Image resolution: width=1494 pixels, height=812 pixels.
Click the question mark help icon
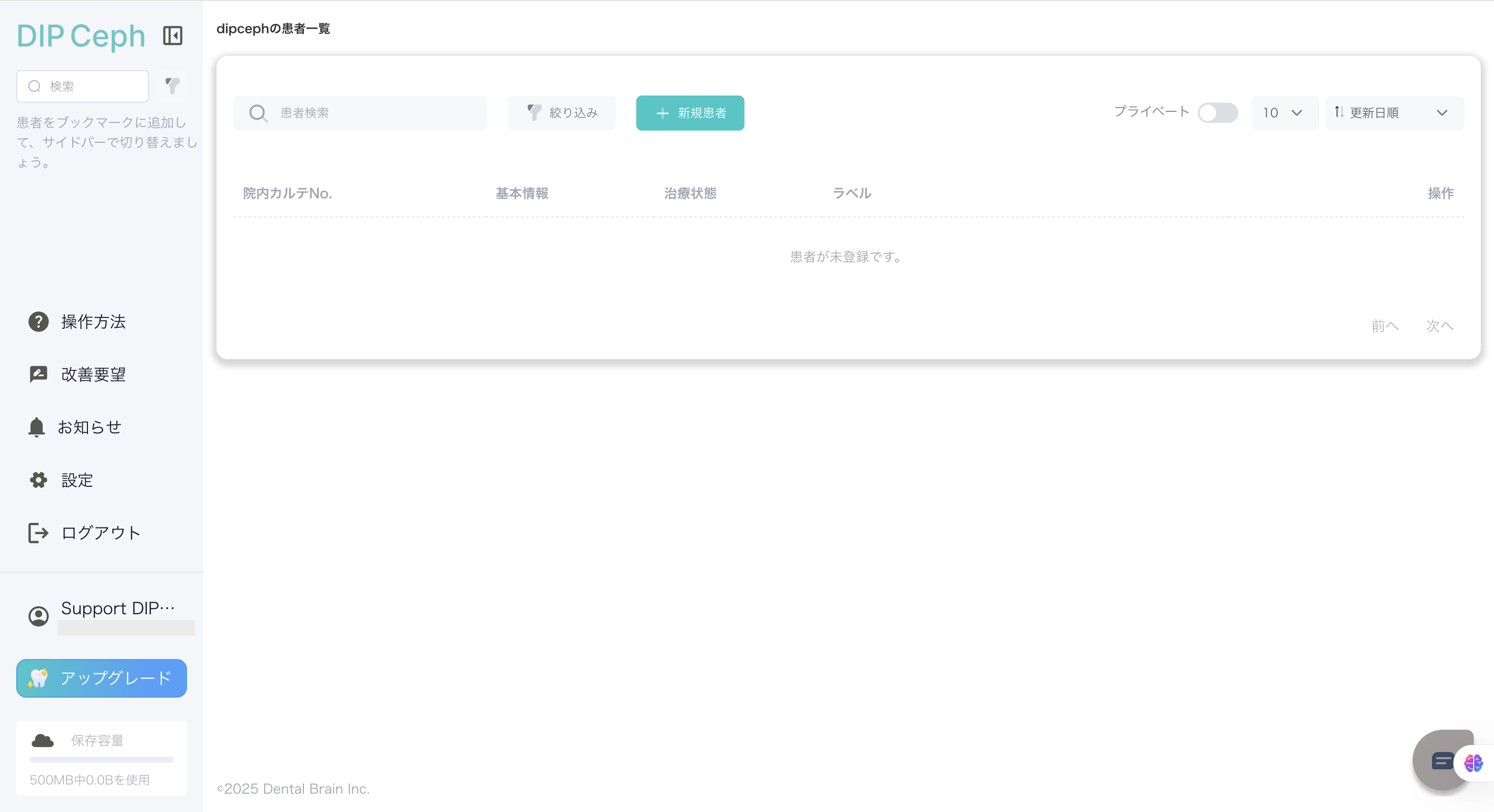click(38, 321)
